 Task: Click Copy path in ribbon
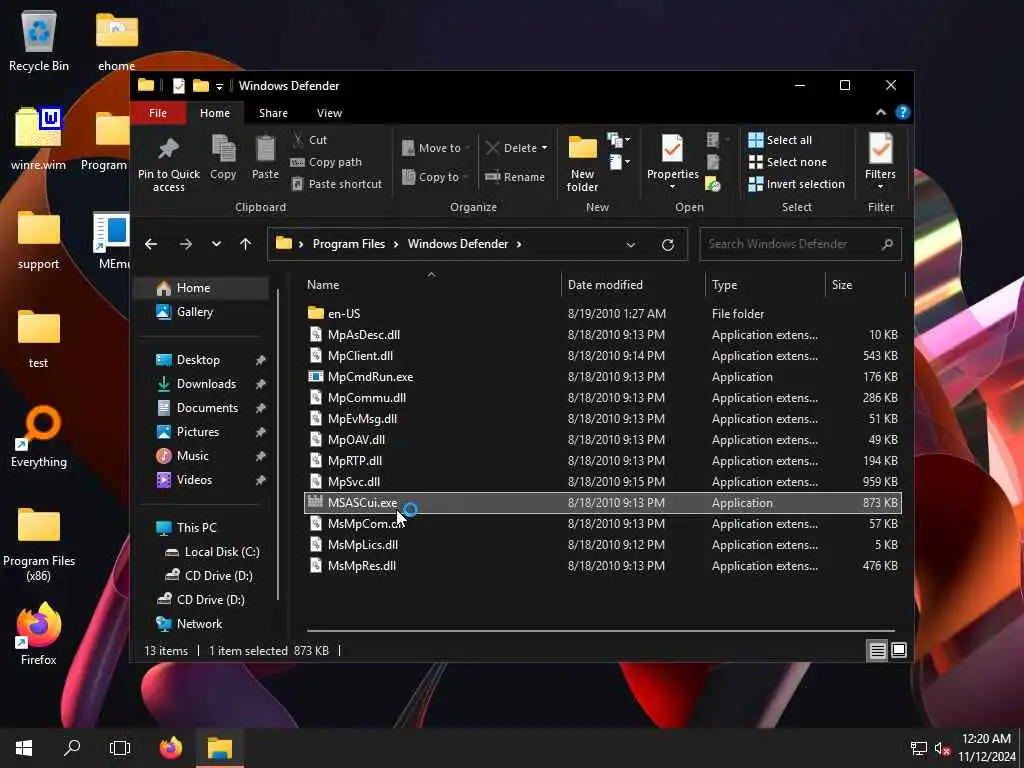pyautogui.click(x=326, y=162)
